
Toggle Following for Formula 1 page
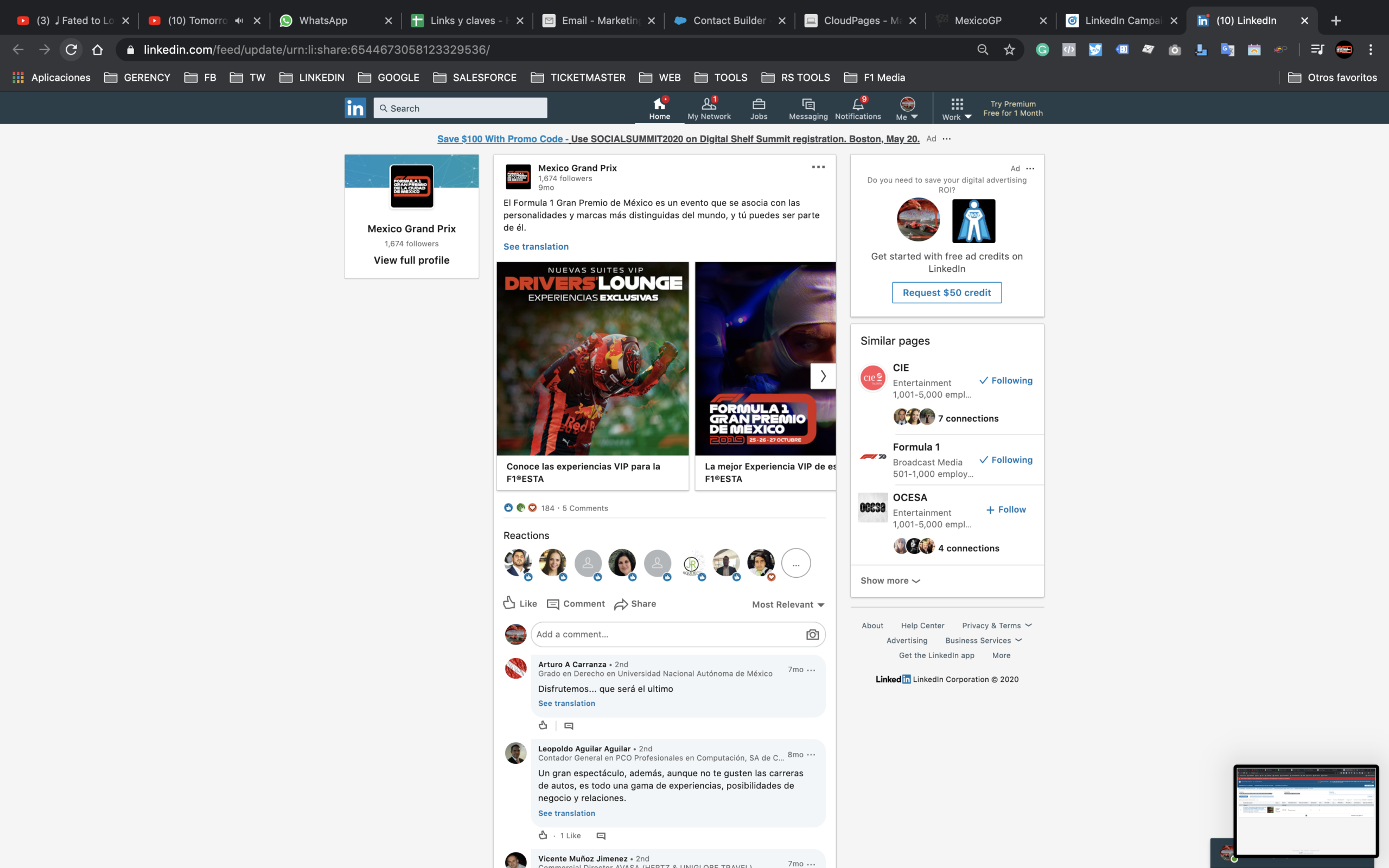click(1005, 460)
